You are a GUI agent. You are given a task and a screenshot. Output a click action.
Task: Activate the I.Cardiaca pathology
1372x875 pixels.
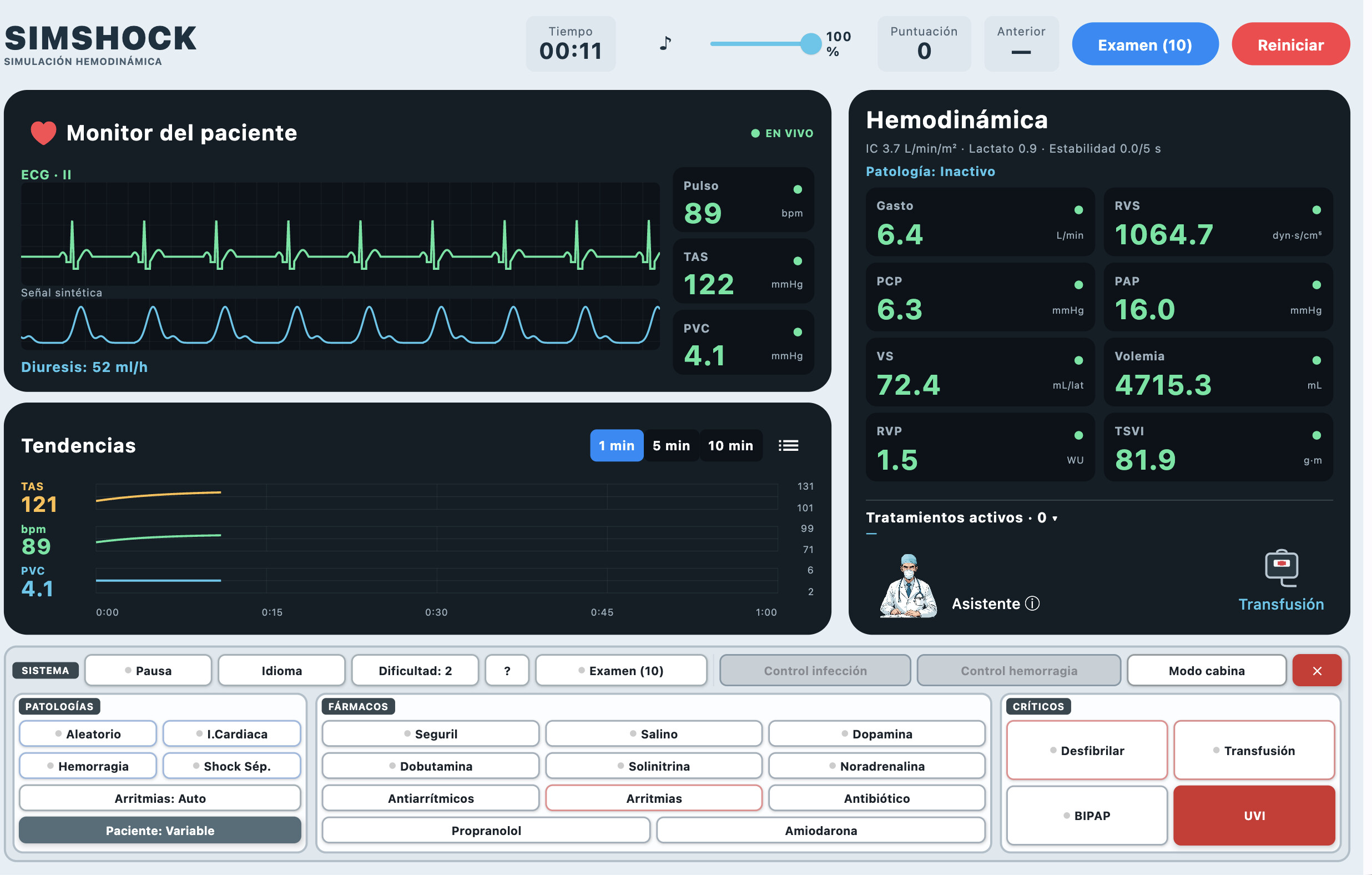point(232,733)
